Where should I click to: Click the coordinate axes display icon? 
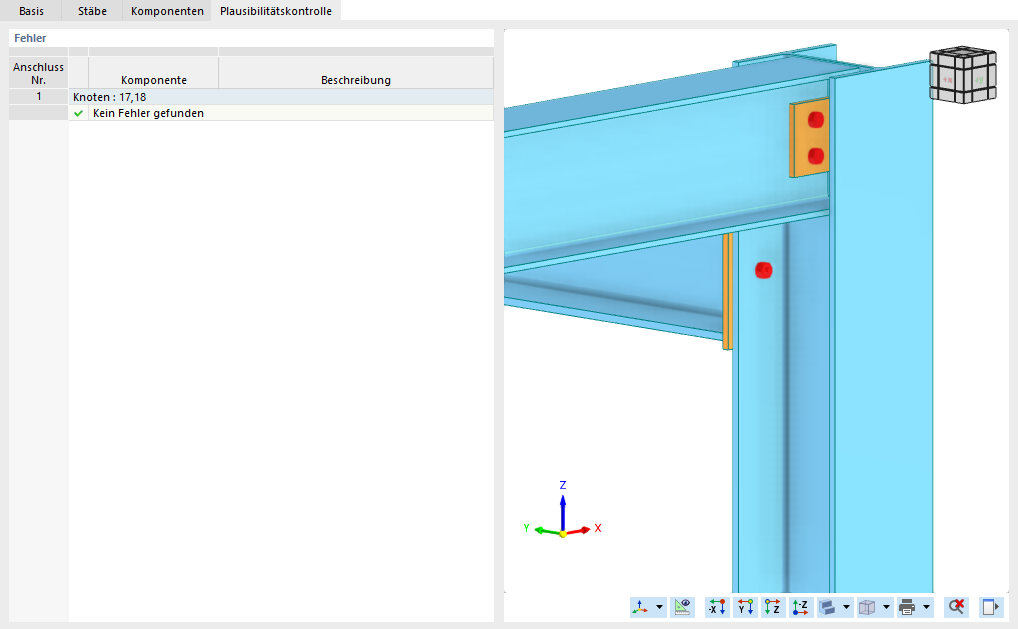click(x=640, y=607)
